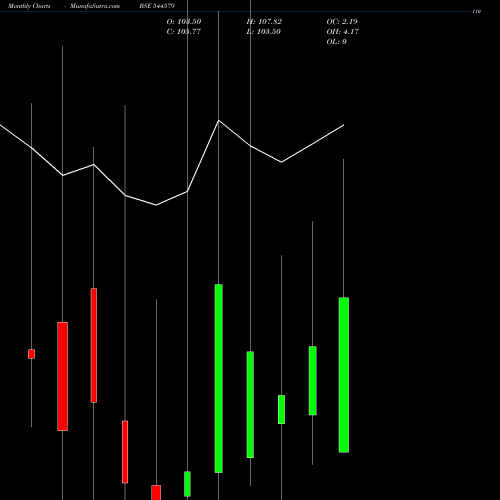Select the first small green candle body

click(x=187, y=484)
